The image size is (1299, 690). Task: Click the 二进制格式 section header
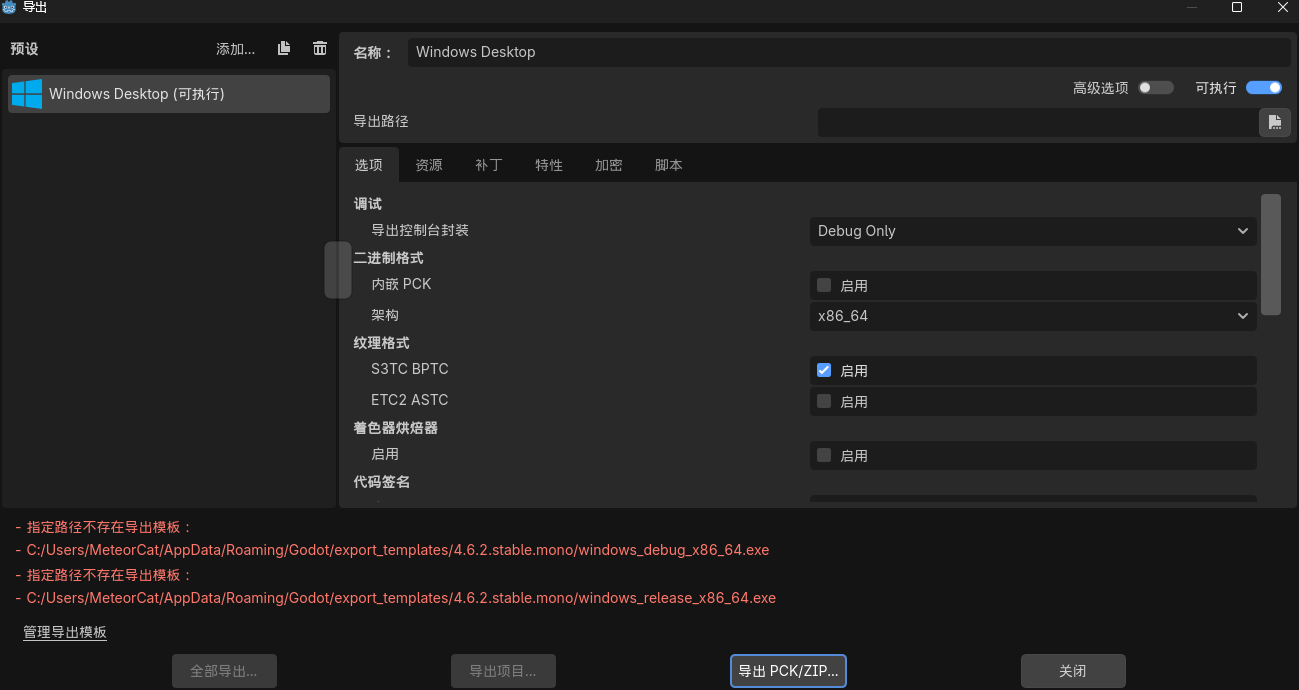(389, 258)
